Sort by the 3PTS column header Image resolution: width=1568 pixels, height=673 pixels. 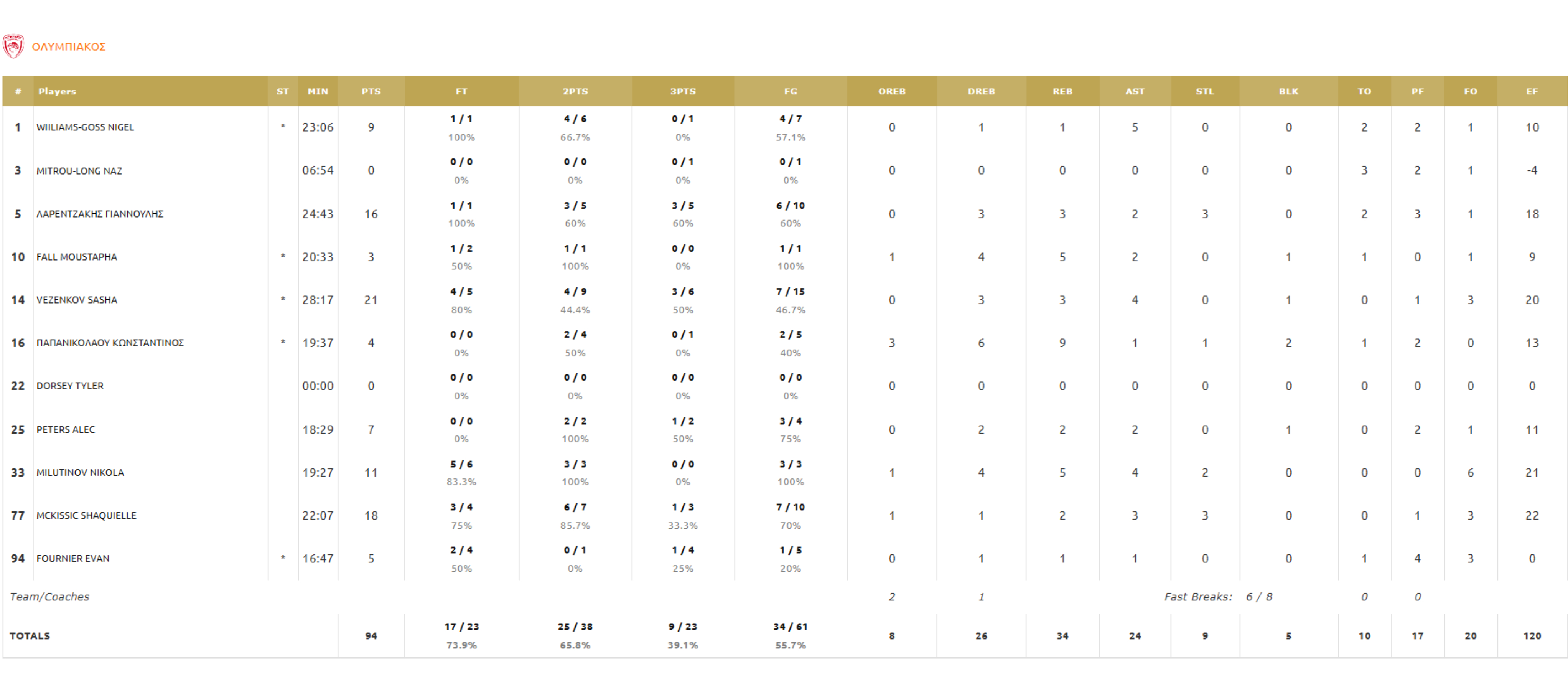(x=682, y=91)
